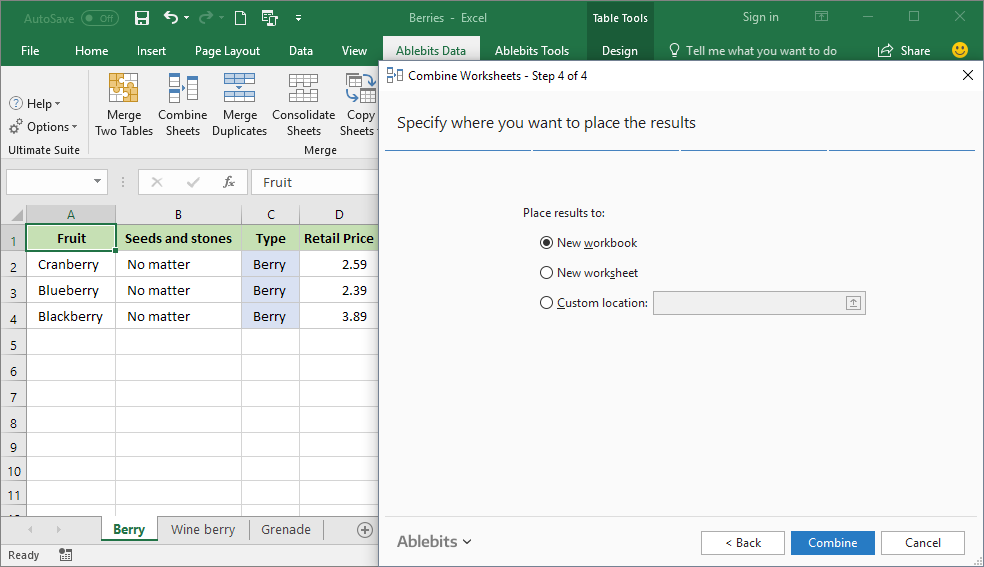Click the smiley feedback icon

960,50
